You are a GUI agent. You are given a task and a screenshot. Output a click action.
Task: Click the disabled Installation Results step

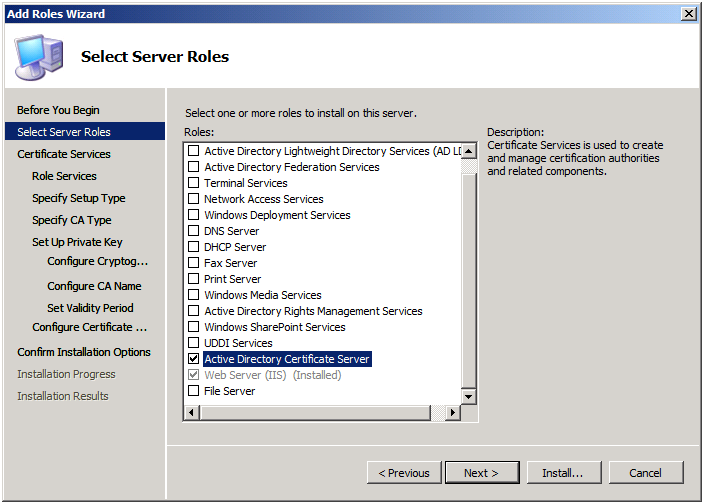[x=63, y=396]
